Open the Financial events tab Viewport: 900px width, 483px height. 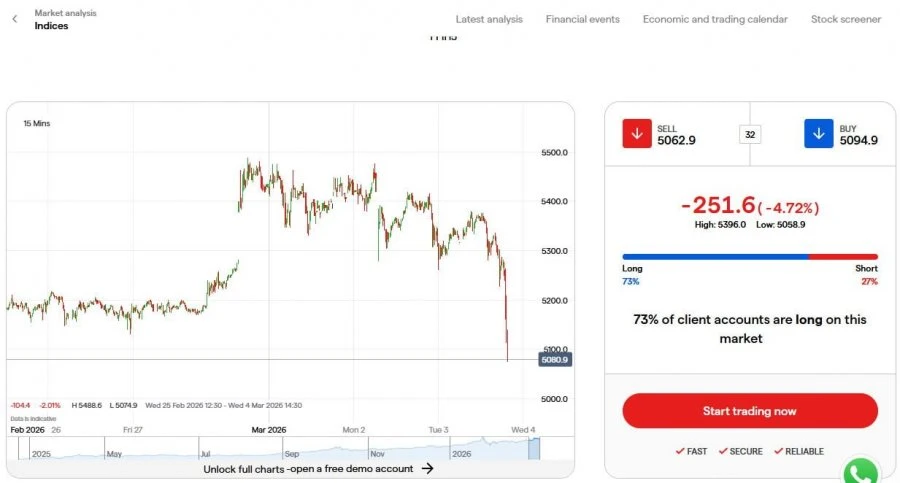[583, 19]
